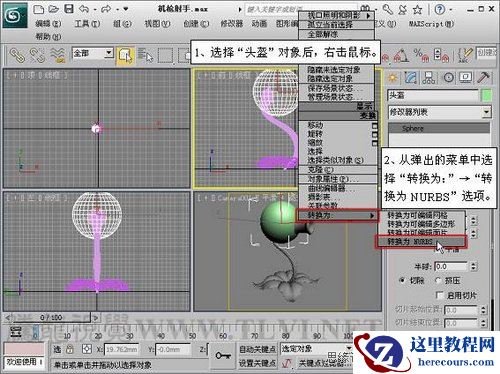Click Edit Named Selection Sets icon
Image resolution: width=500 pixels, height=374 pixels.
(x=465, y=55)
